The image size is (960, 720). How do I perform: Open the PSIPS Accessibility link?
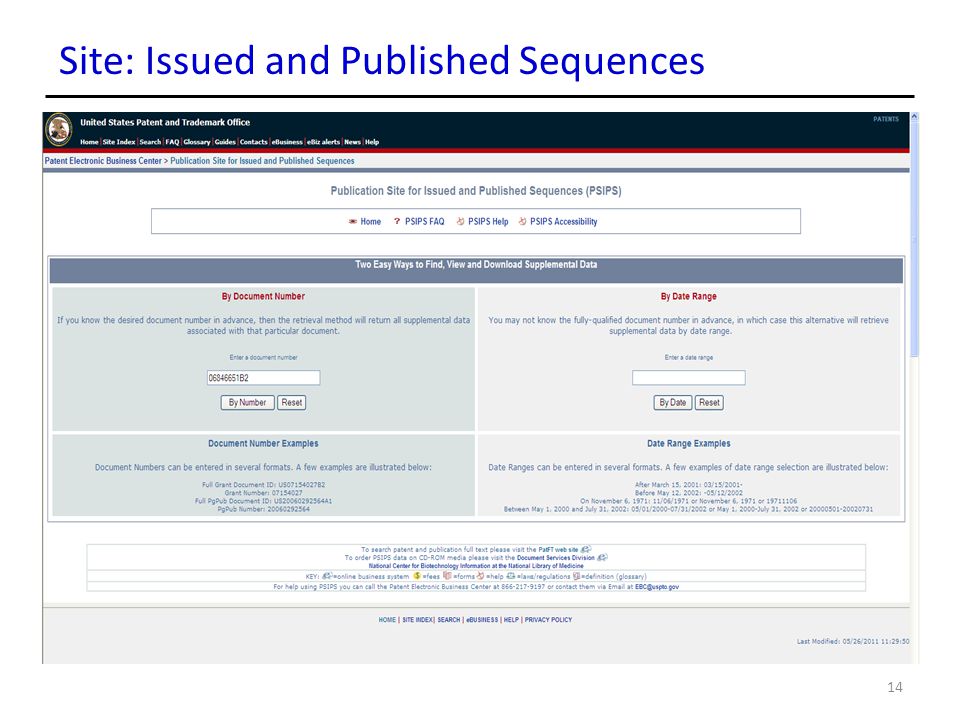coord(563,222)
